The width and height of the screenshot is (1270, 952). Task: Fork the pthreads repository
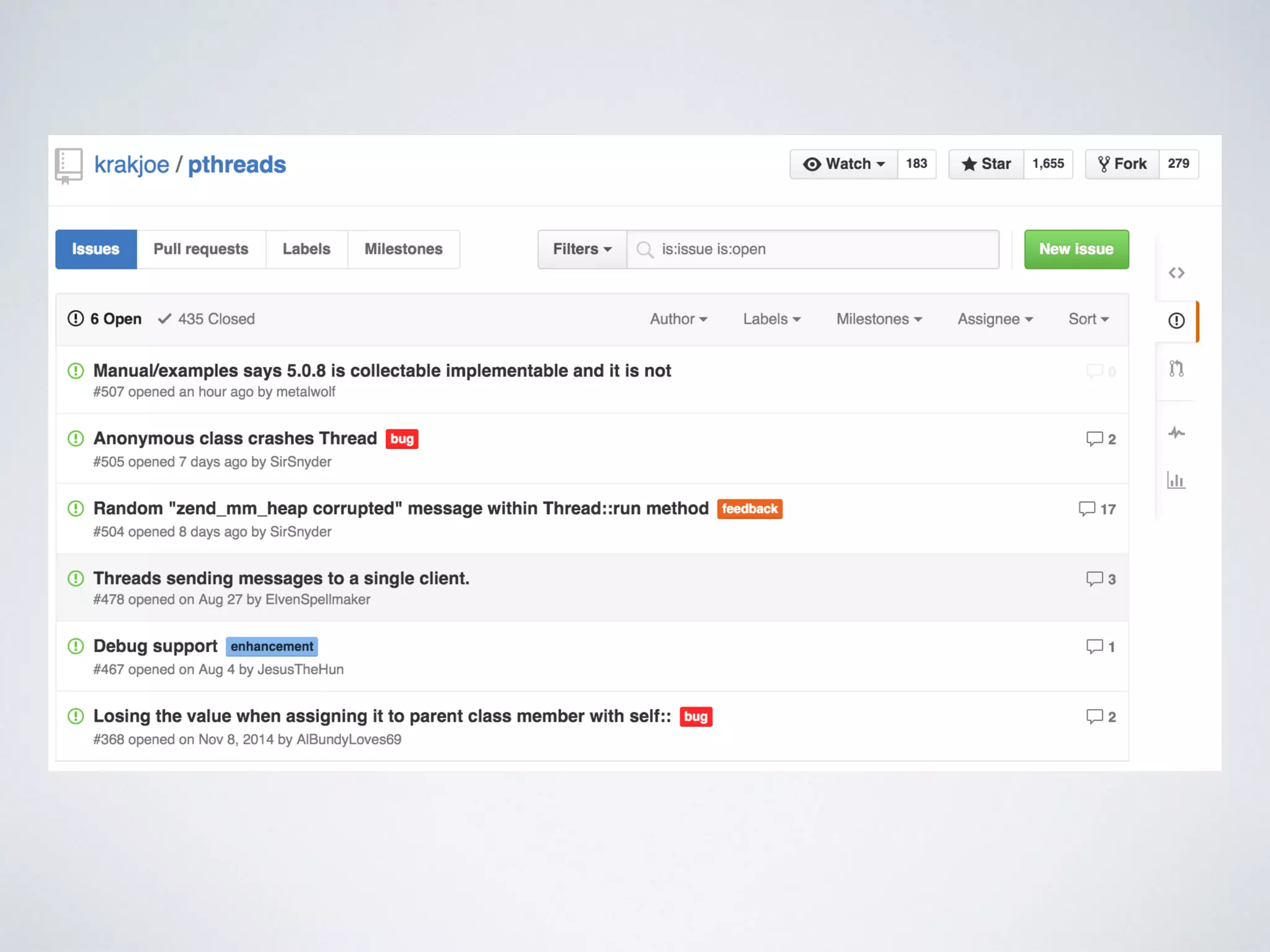coord(1122,164)
